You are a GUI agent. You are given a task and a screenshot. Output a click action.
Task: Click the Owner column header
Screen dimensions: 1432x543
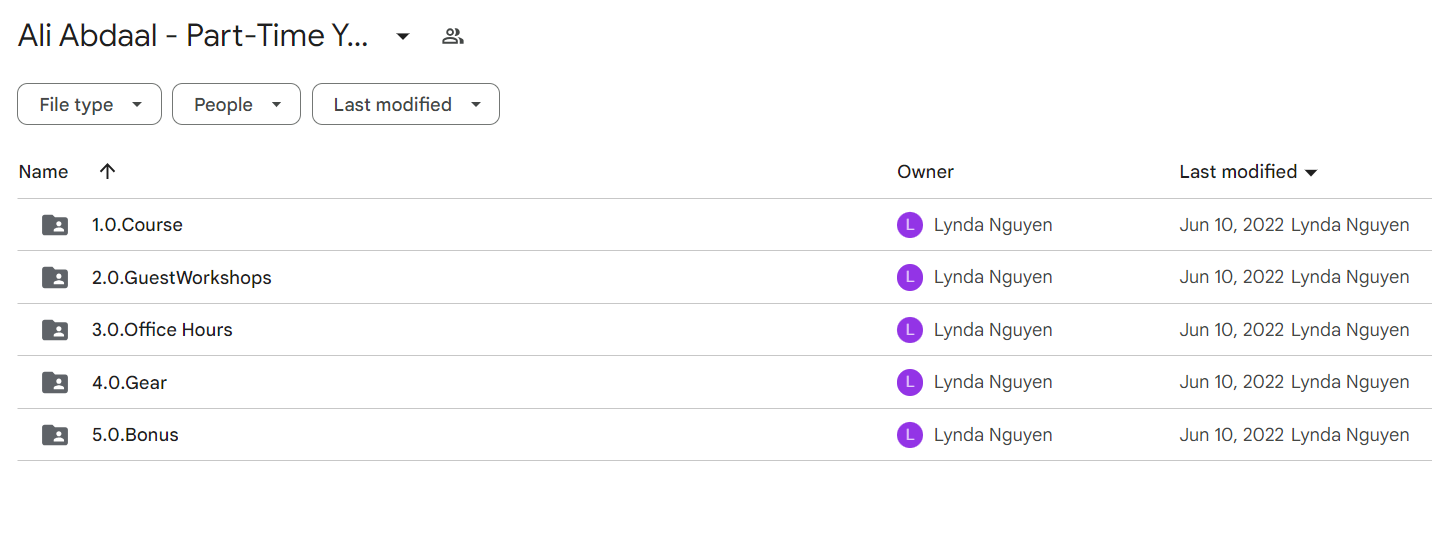coord(925,171)
